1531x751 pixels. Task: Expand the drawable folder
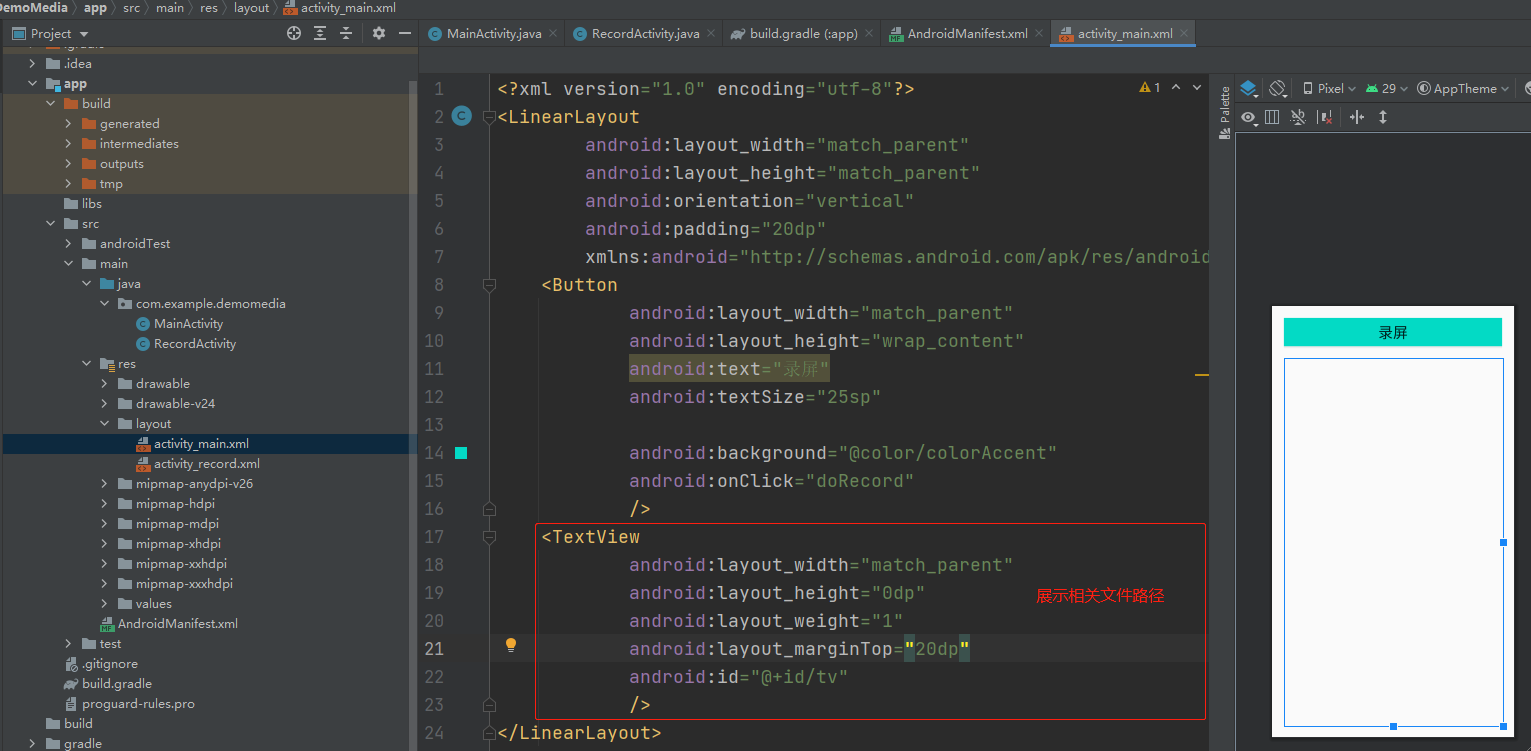click(105, 384)
